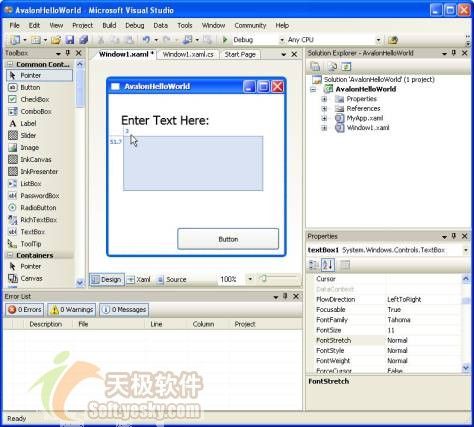
Task: Click the Toolbox scrollbar up arrow
Action: [x=80, y=64]
